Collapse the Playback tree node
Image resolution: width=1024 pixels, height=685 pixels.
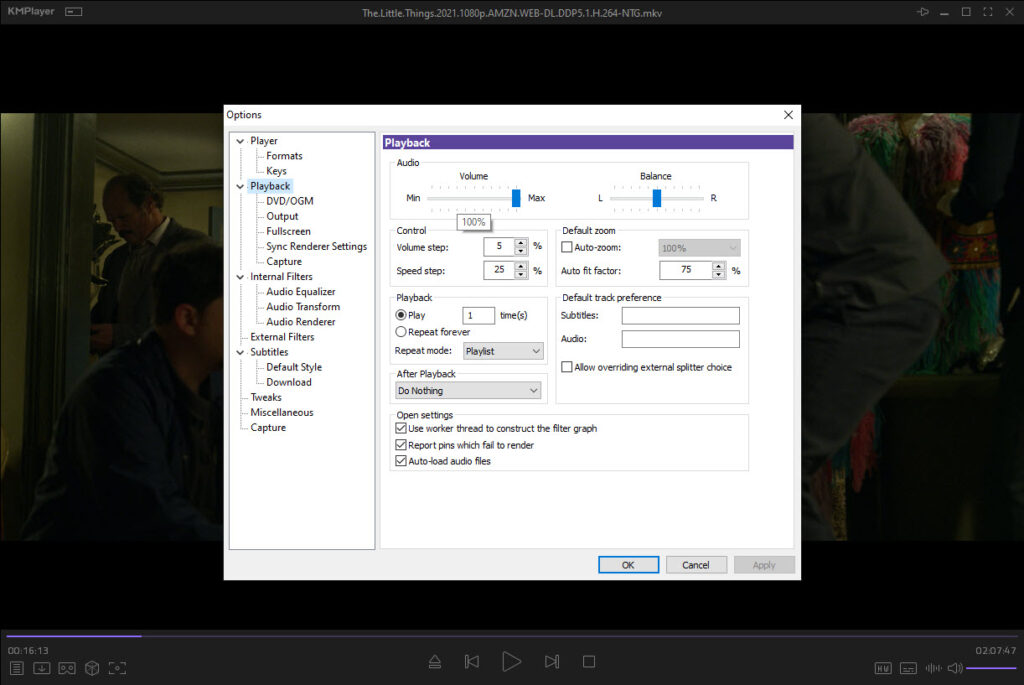240,186
